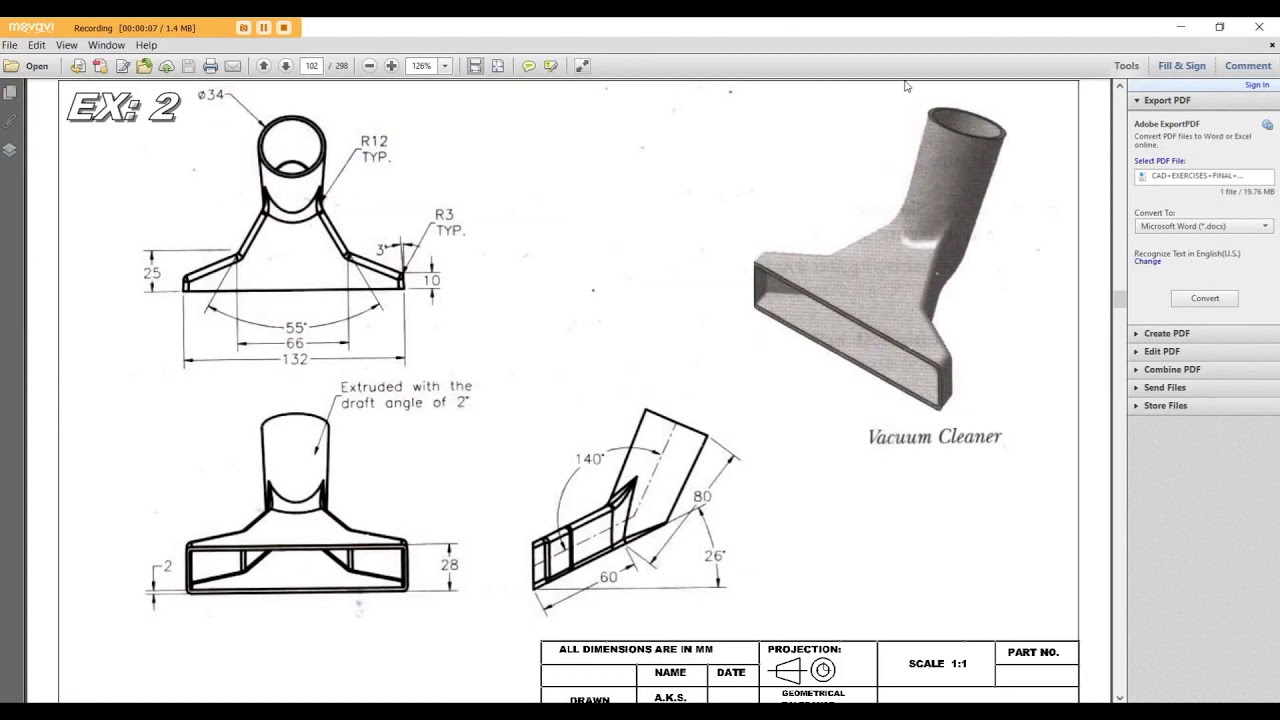
Task: Click the Print icon in toolbar
Action: click(210, 66)
